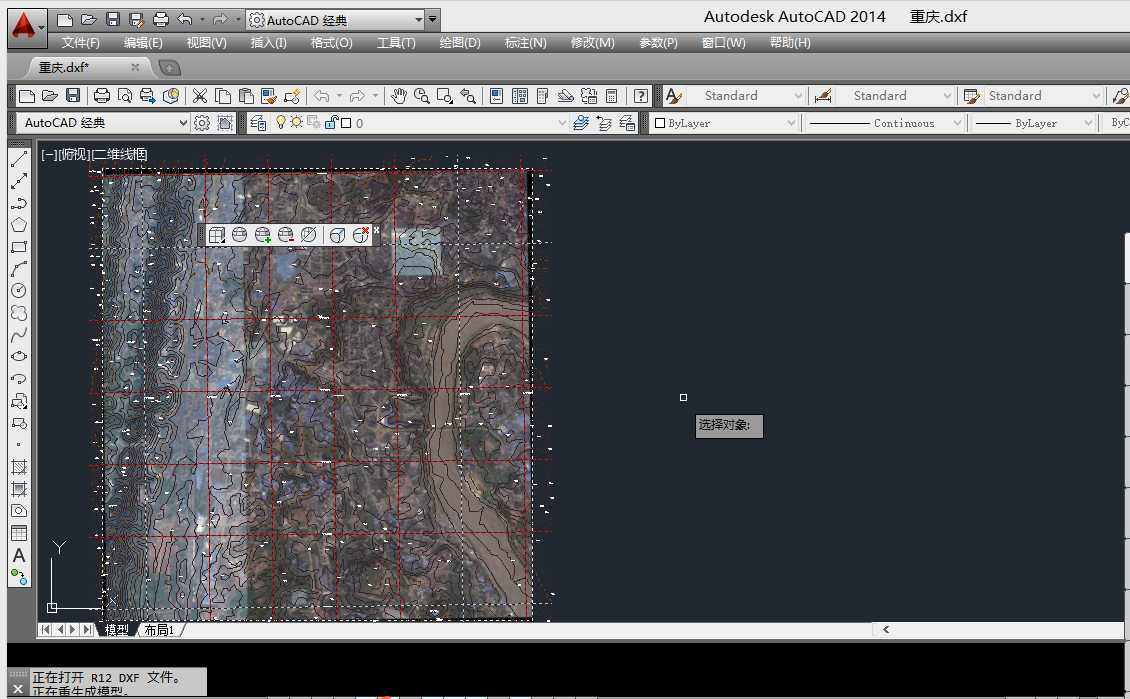Click the 二维线框 visual style control
The width and height of the screenshot is (1130, 699).
[119, 154]
